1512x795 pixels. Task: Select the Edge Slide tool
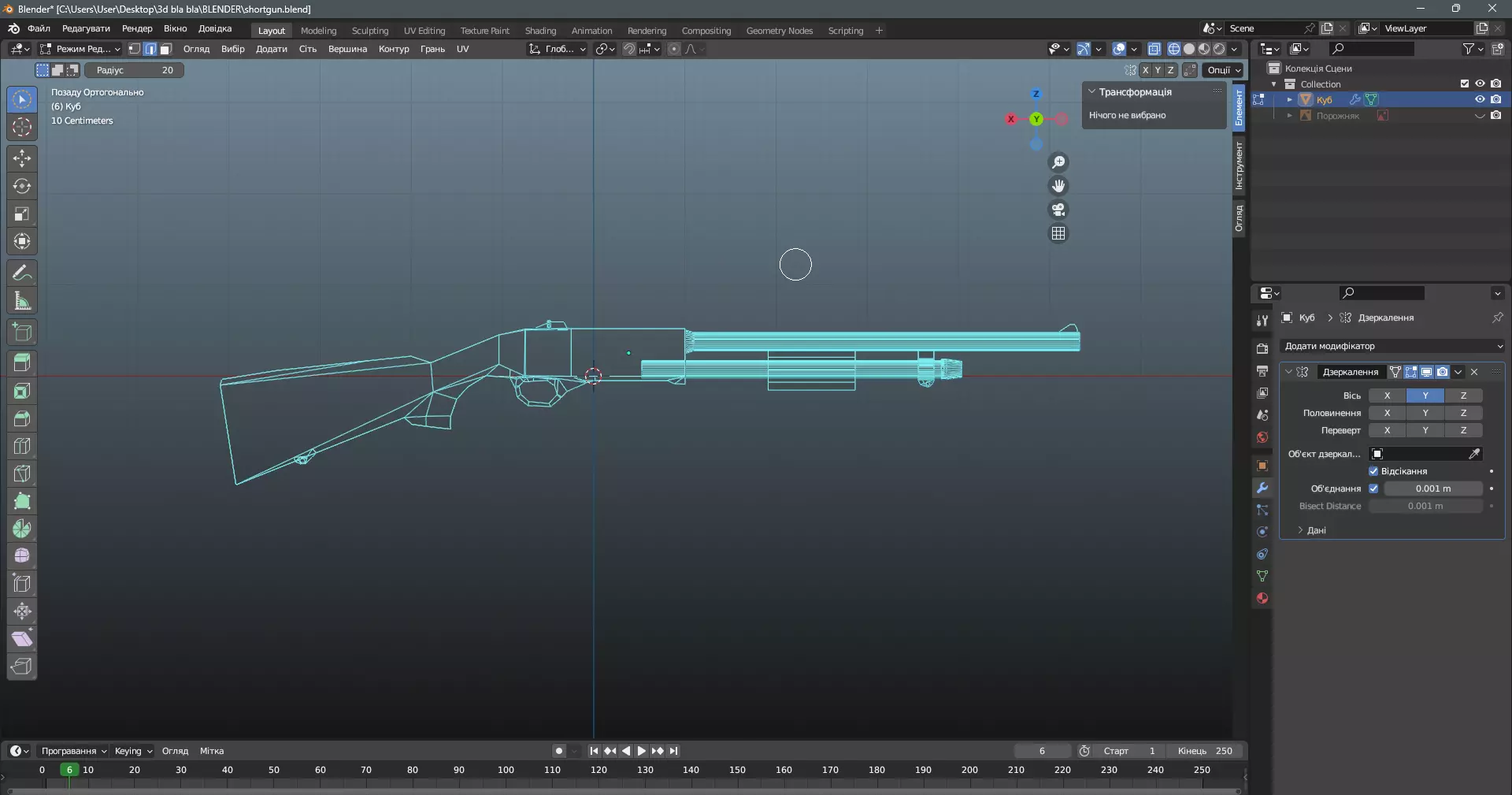[x=22, y=584]
